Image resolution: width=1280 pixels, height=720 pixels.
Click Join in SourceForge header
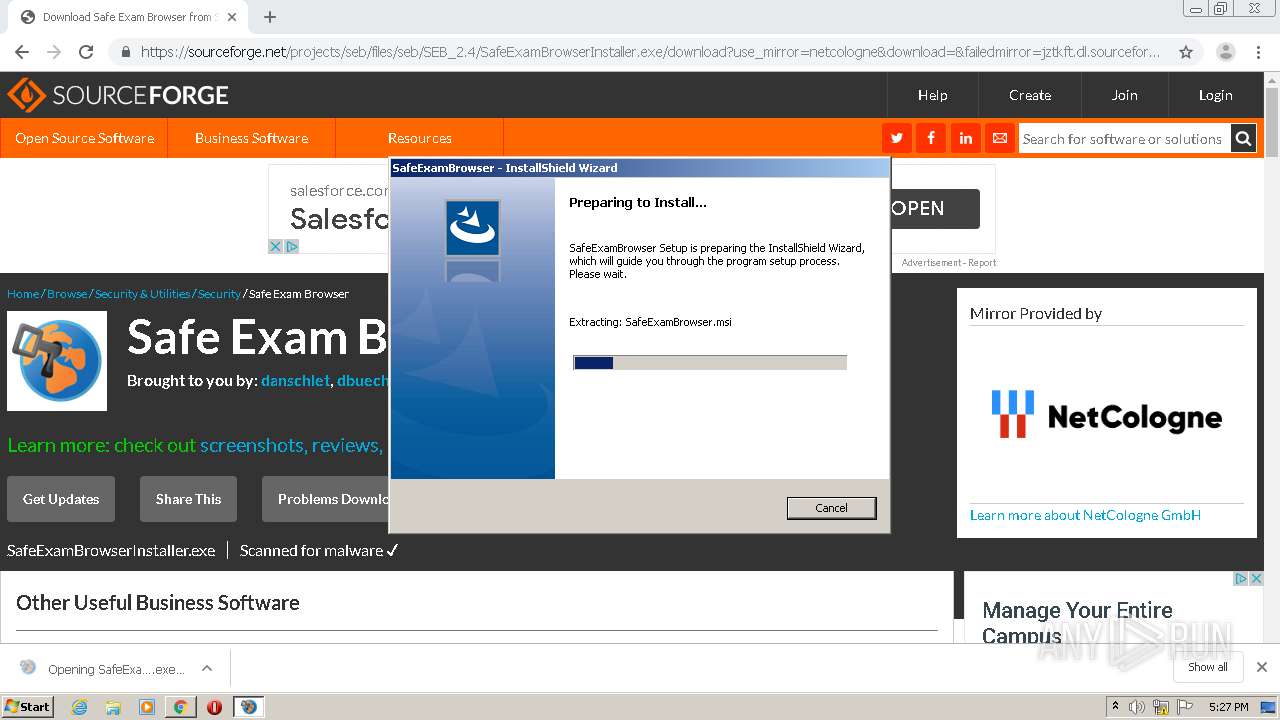pyautogui.click(x=1125, y=95)
